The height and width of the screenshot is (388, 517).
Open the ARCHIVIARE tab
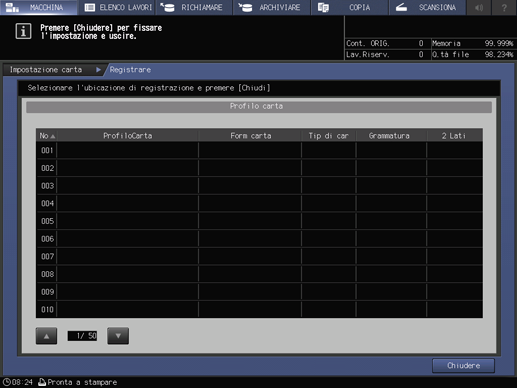(x=272, y=7)
